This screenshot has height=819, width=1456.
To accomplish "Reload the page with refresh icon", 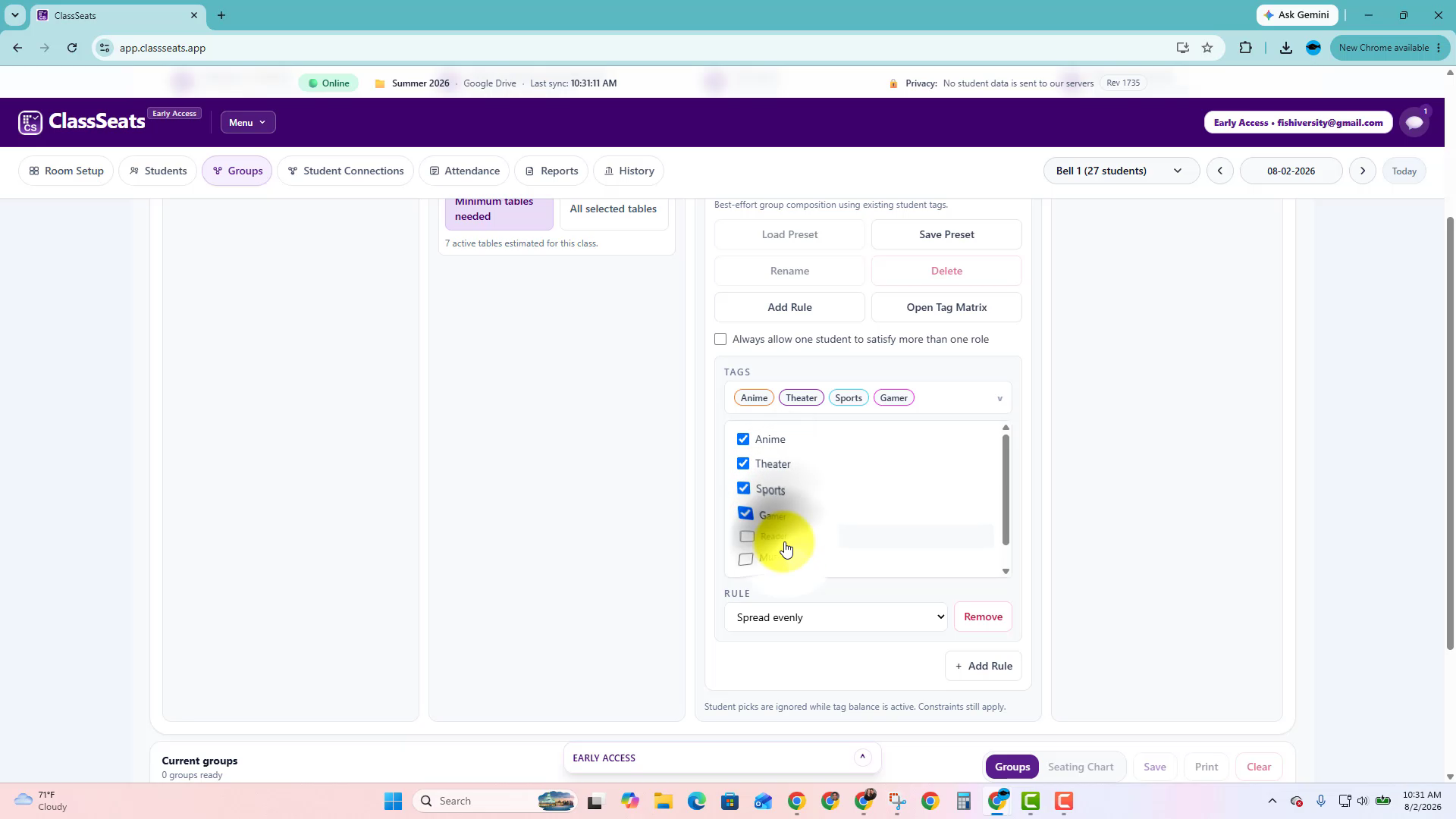I will click(72, 48).
